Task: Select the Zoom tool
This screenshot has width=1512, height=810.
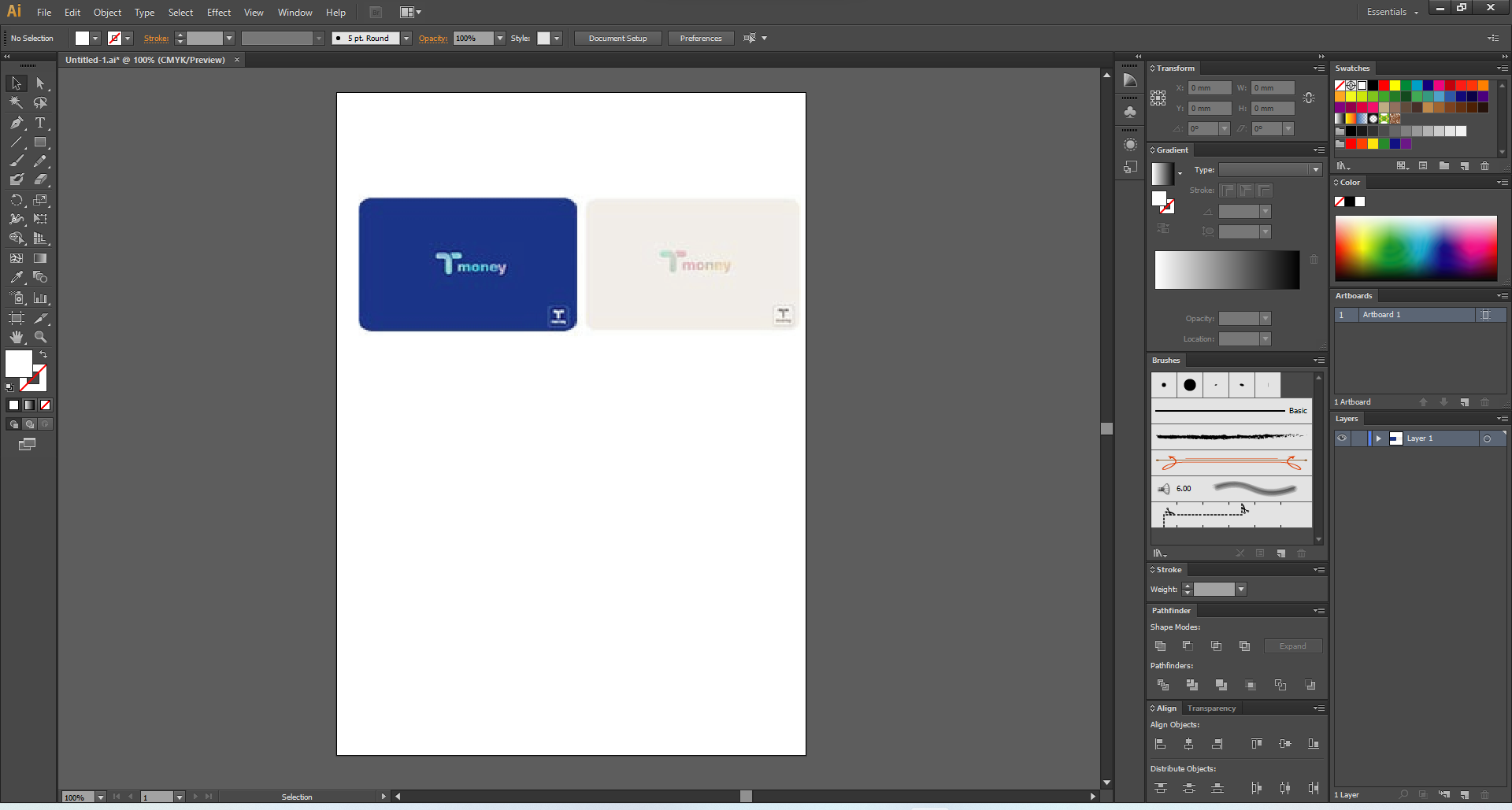Action: pyautogui.click(x=40, y=337)
